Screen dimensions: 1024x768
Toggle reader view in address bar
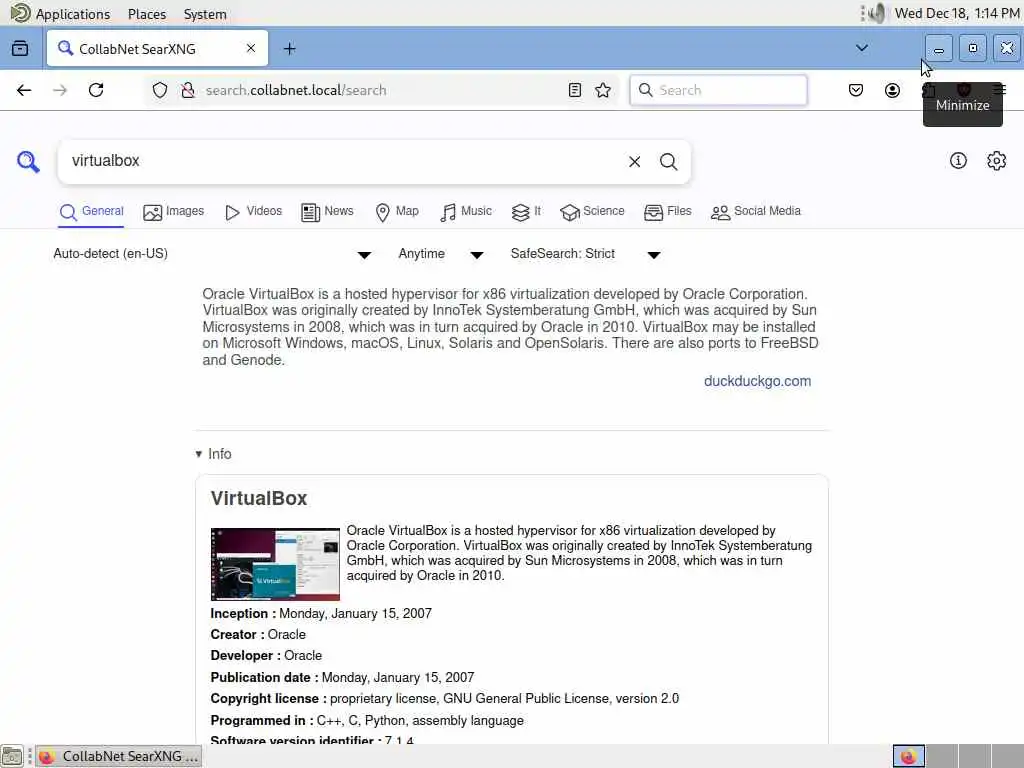click(575, 90)
